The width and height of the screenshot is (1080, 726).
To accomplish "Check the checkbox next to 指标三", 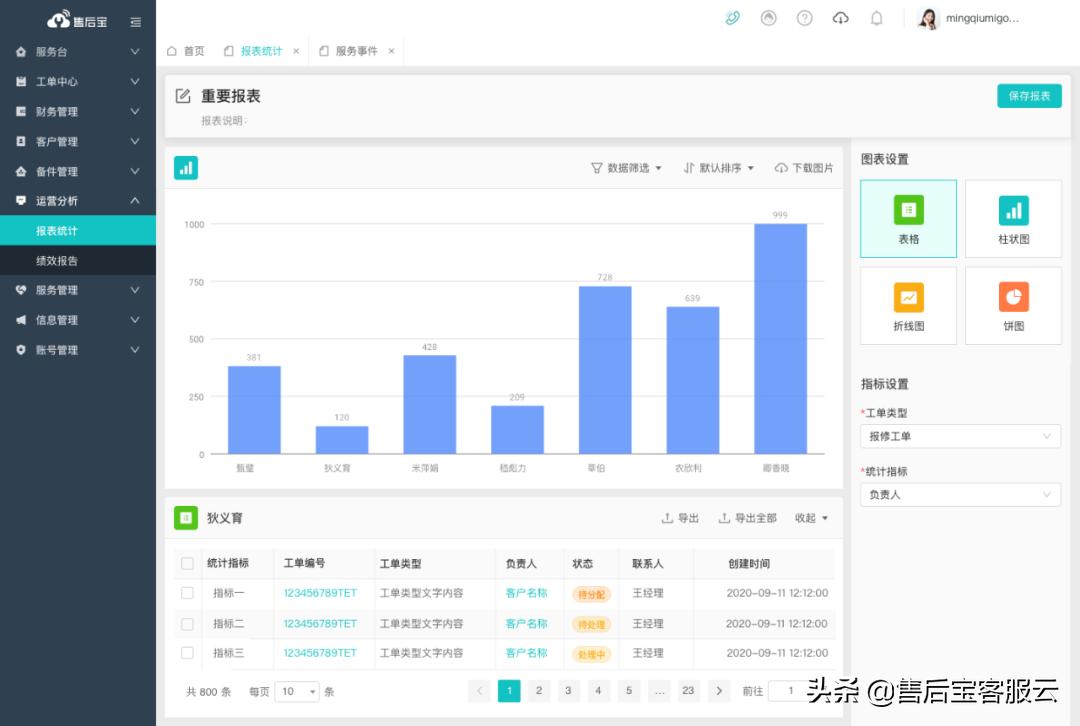I will point(187,653).
